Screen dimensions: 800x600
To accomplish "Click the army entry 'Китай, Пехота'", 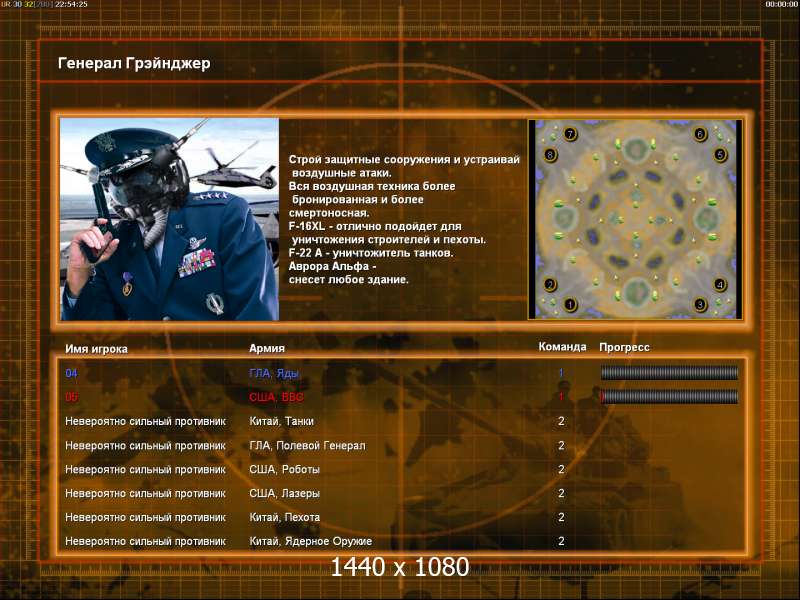I will click(x=284, y=517).
